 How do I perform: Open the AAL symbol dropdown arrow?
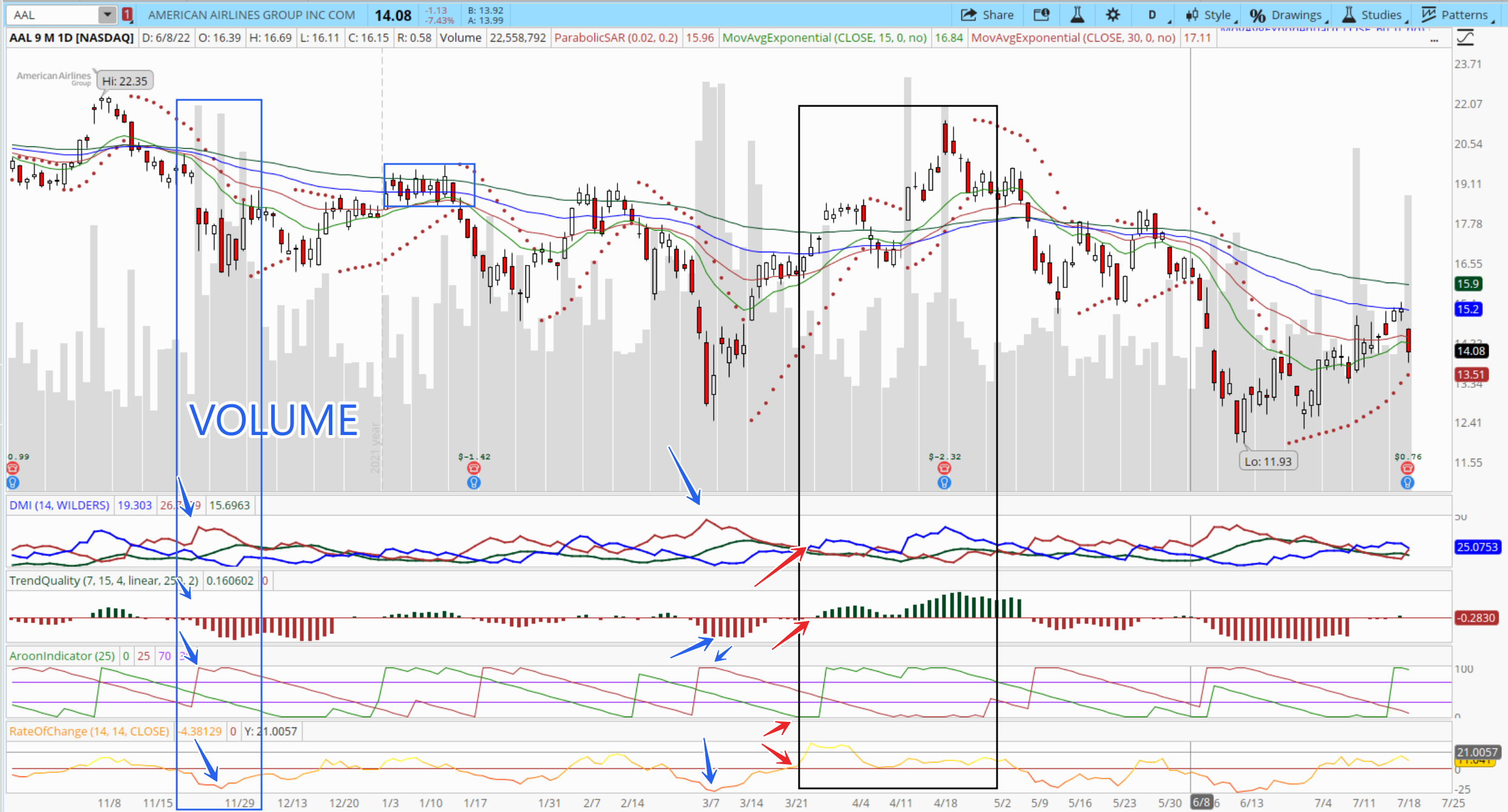point(107,15)
